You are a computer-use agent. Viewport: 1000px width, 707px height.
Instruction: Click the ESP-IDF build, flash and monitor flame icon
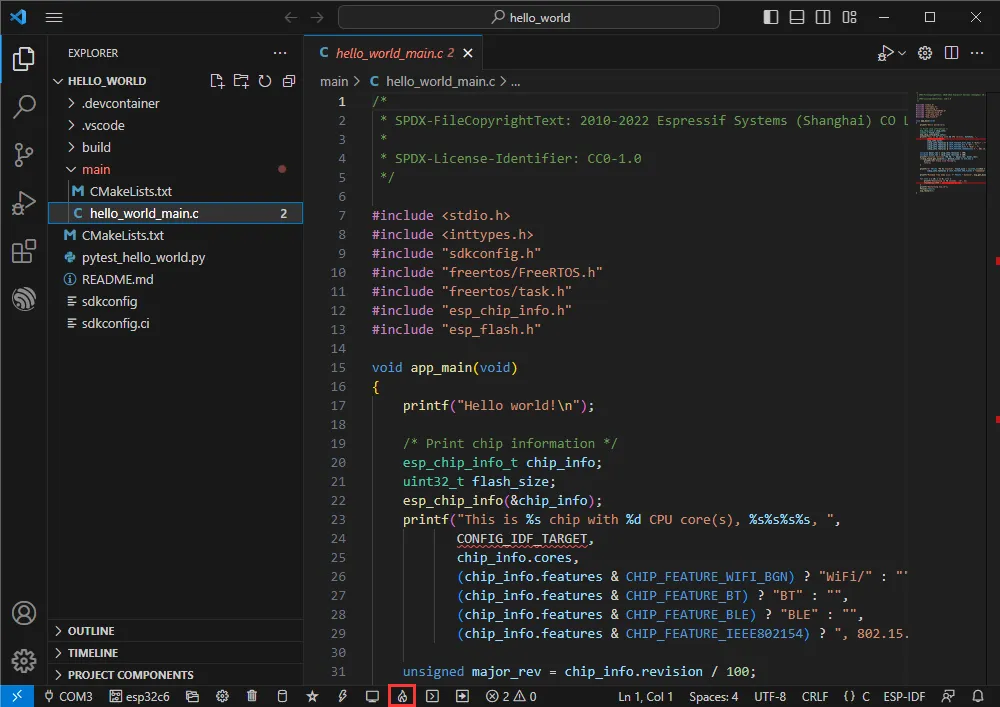401,696
